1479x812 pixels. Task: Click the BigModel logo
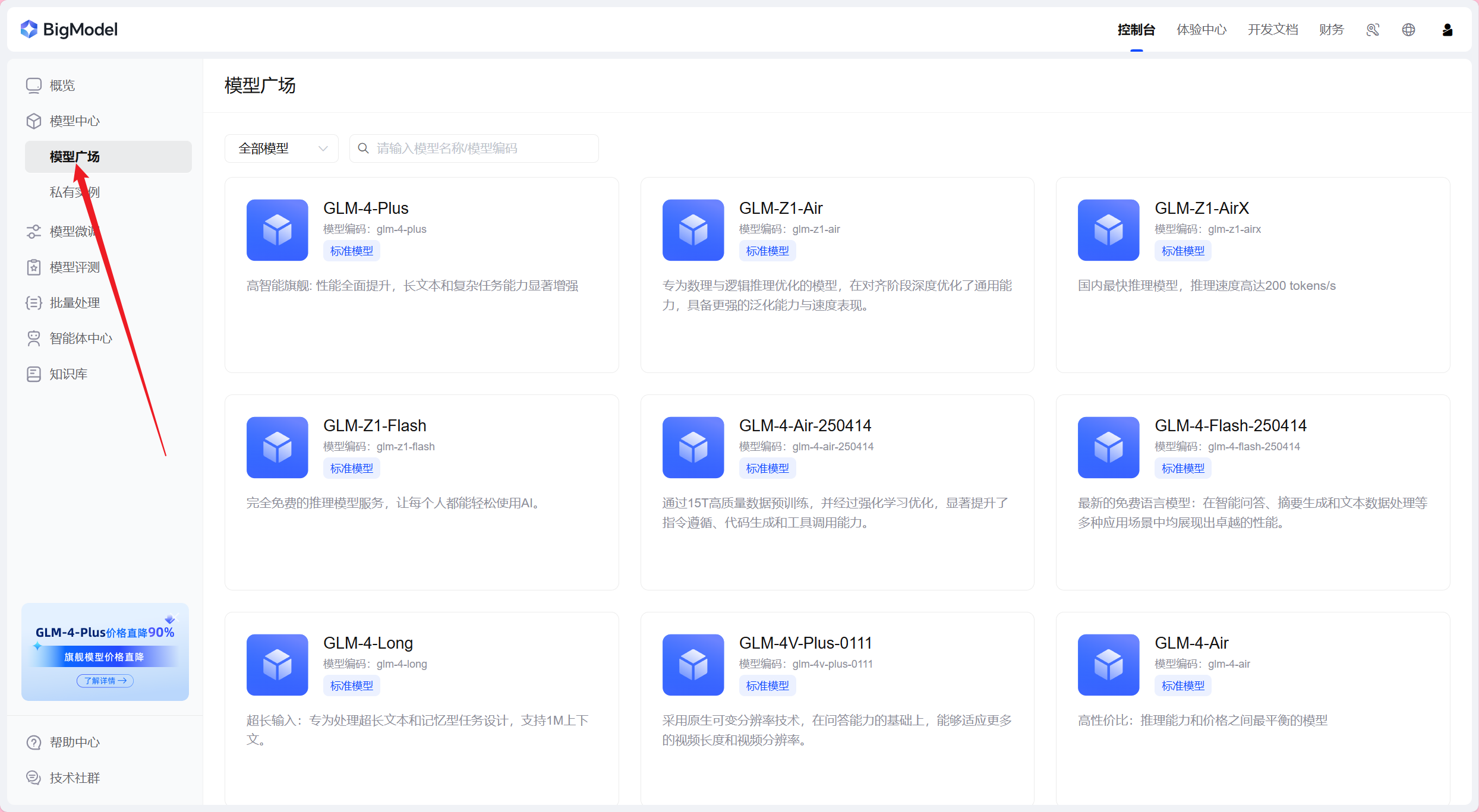(69, 29)
